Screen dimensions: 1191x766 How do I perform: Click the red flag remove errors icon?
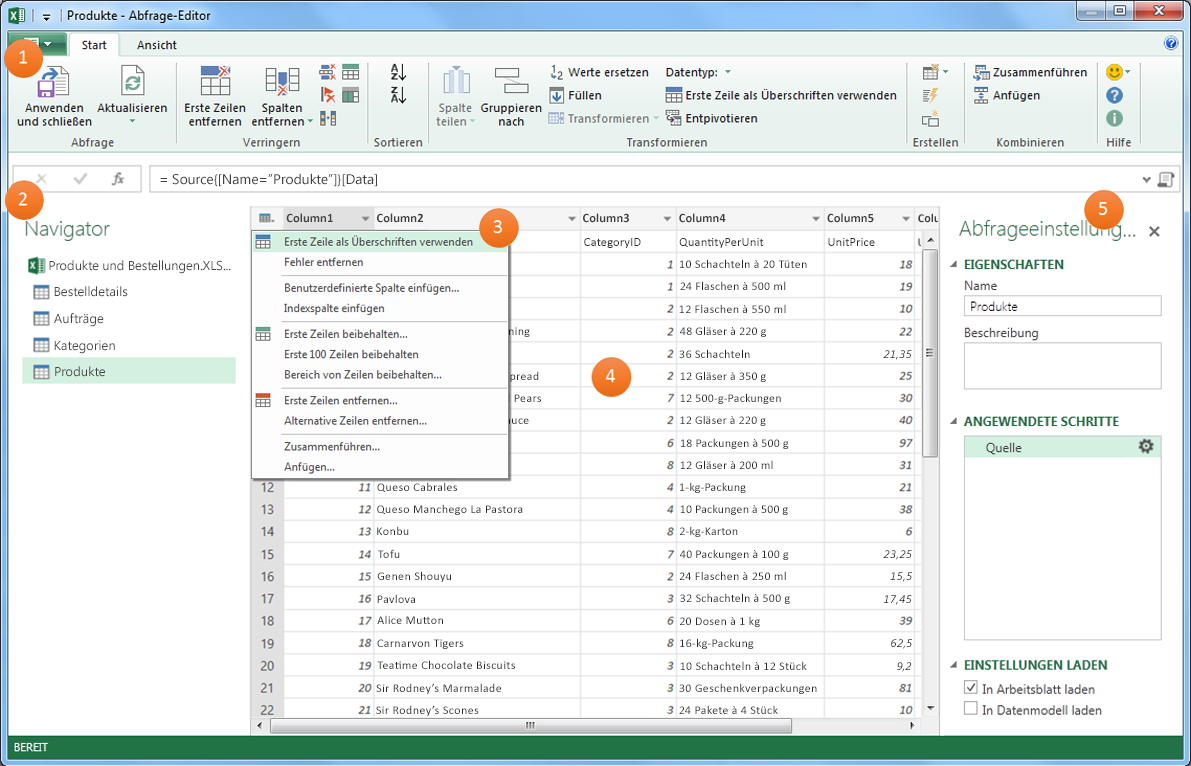[328, 95]
